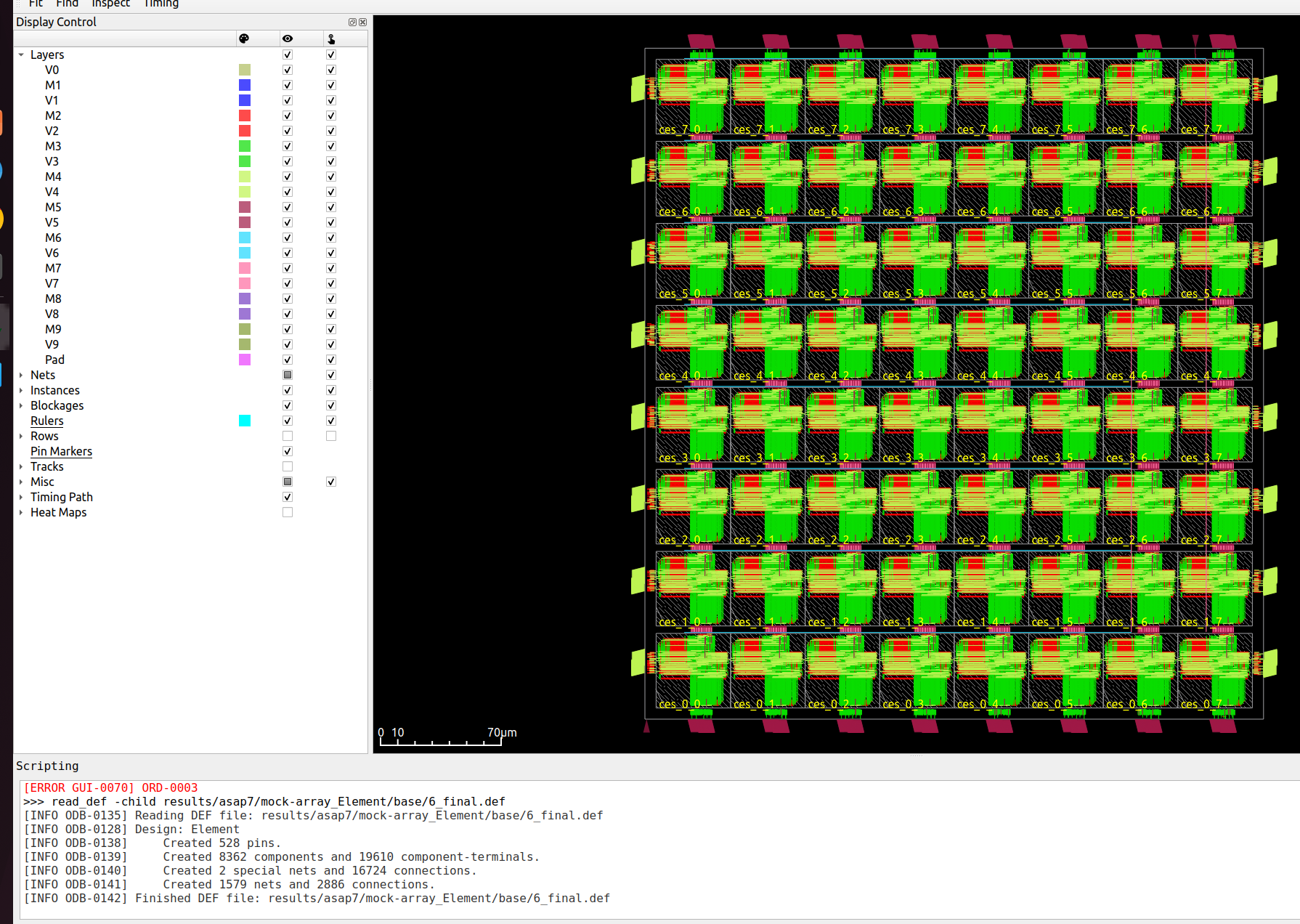Click the green color swatch for layer M3
This screenshot has height=924, width=1300.
coord(245,146)
